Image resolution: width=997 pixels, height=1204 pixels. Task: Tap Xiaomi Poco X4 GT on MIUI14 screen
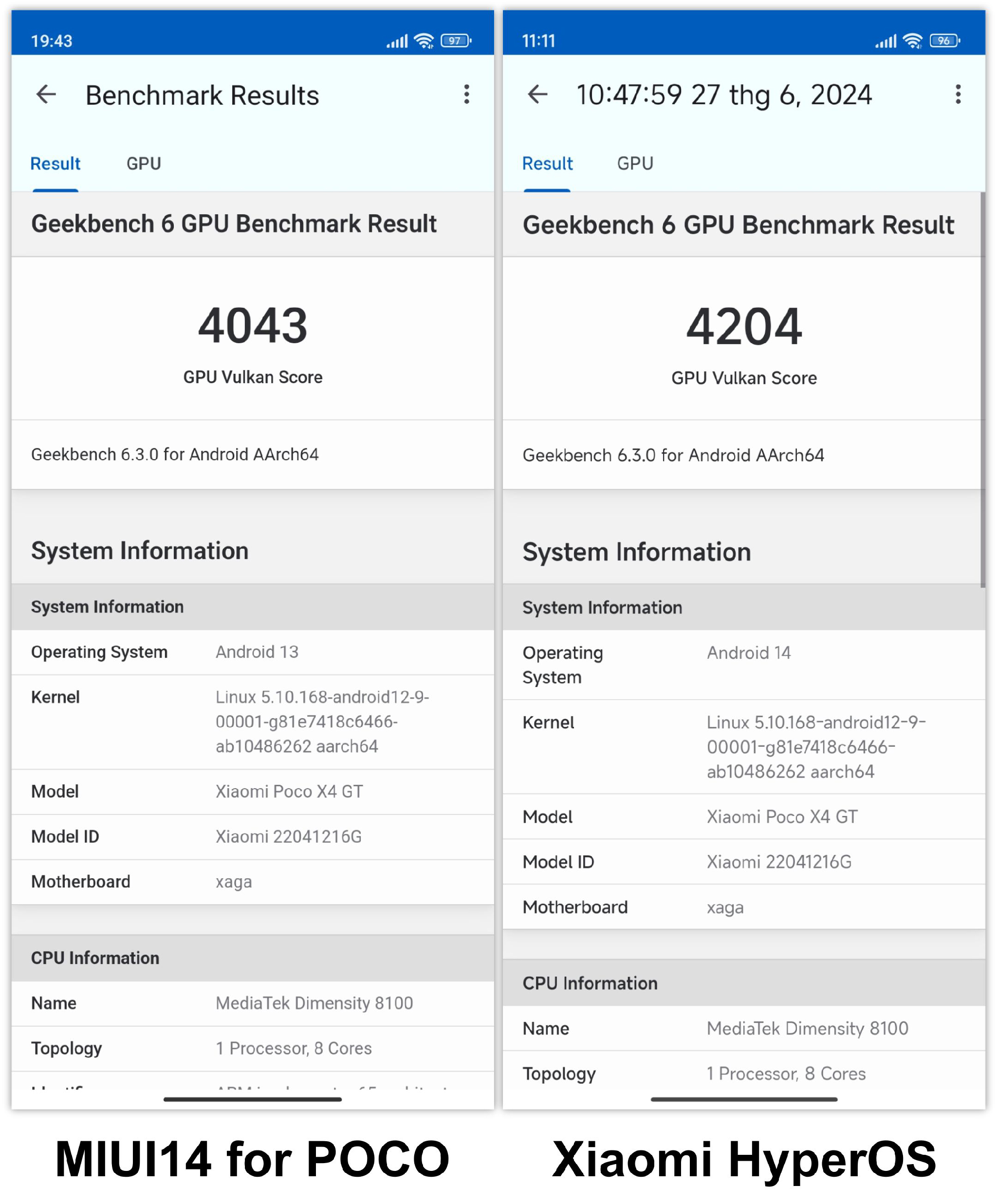289,792
